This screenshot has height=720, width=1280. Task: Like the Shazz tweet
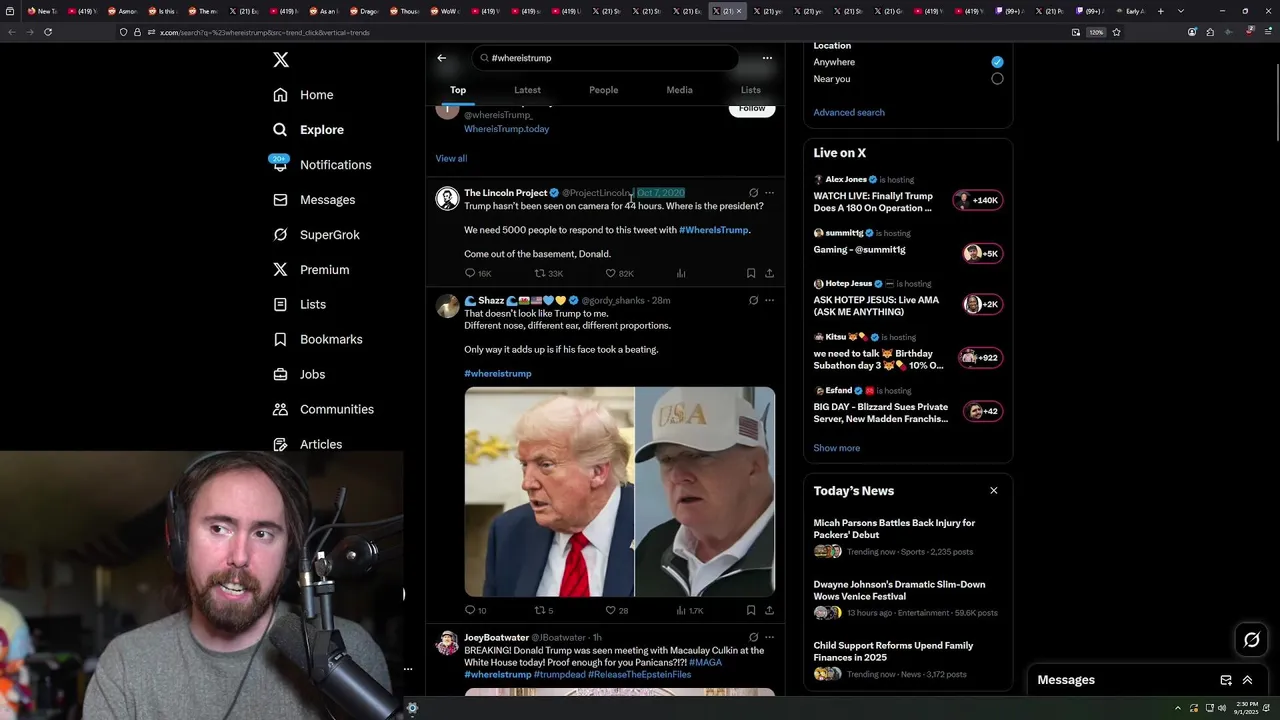click(x=611, y=610)
